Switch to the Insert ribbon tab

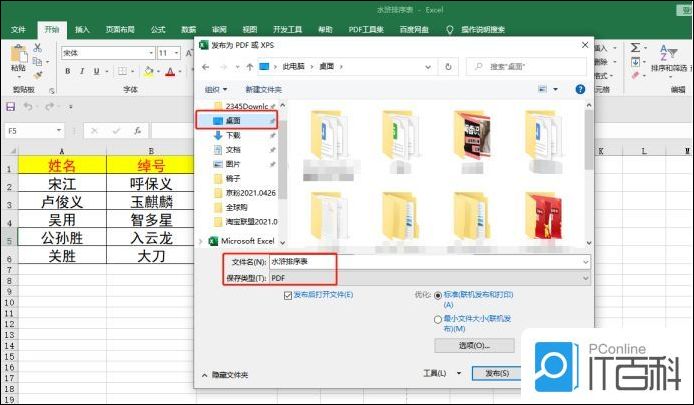(x=82, y=30)
